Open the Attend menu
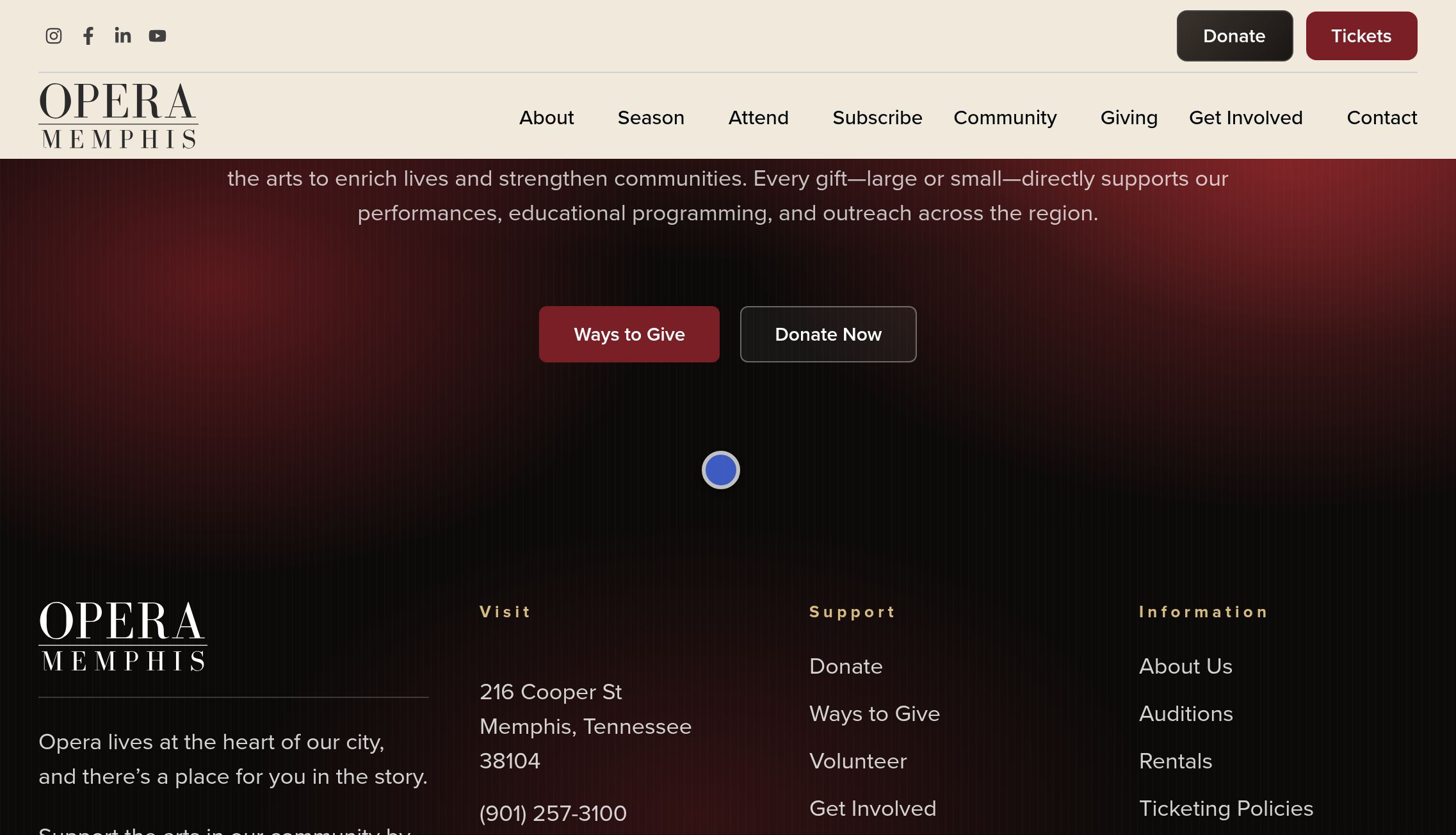 pyautogui.click(x=758, y=118)
